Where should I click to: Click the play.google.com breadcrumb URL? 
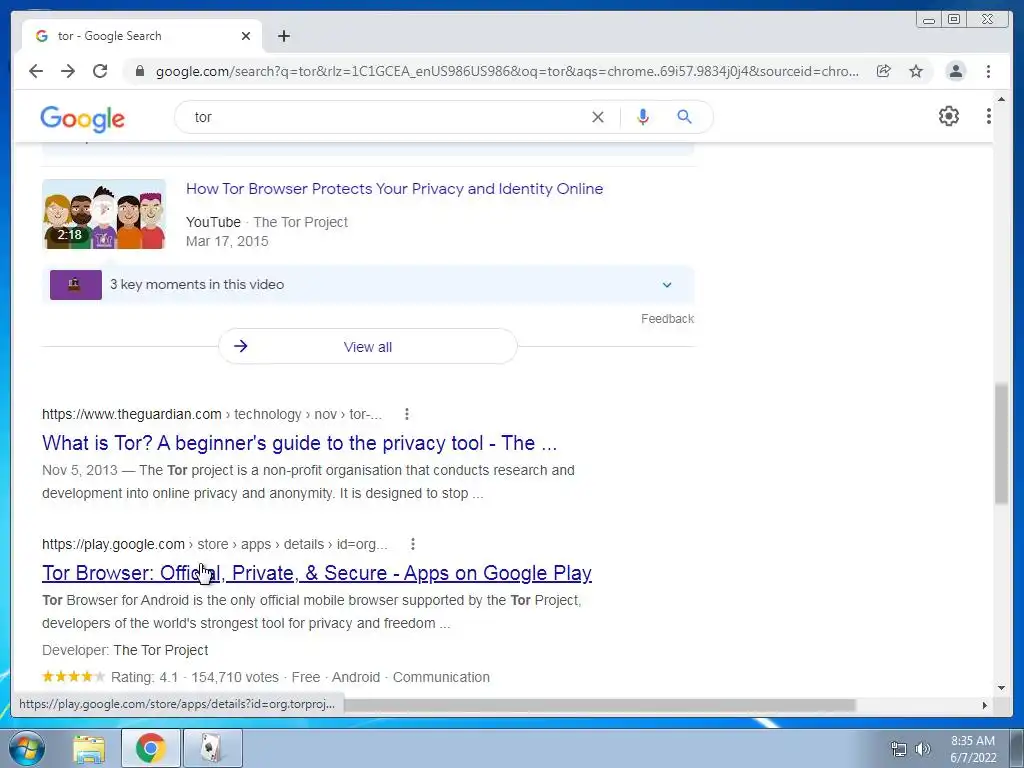pyautogui.click(x=214, y=544)
